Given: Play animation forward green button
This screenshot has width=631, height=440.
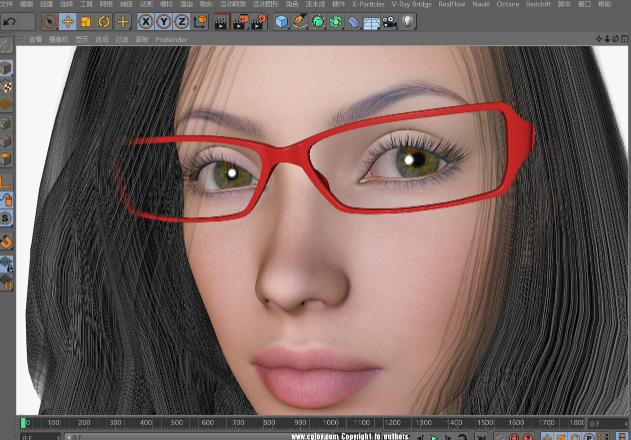Looking at the screenshot, I should click(434, 437).
